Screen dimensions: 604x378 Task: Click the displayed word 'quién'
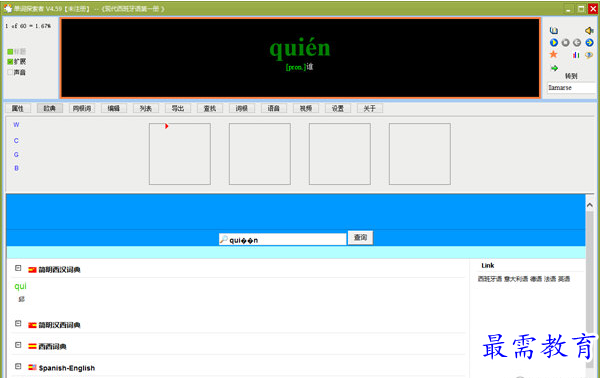click(x=300, y=49)
